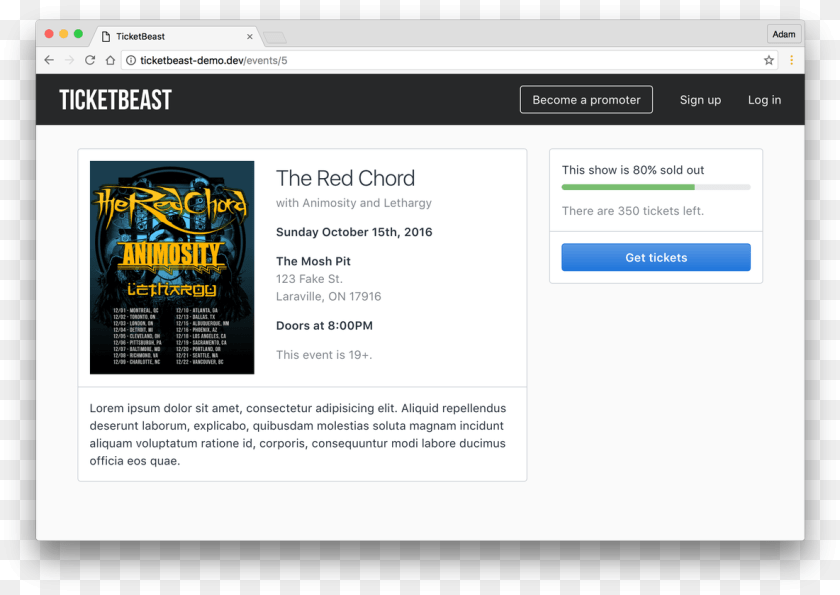View site info icon in address bar
Image resolution: width=840 pixels, height=595 pixels.
pos(131,61)
